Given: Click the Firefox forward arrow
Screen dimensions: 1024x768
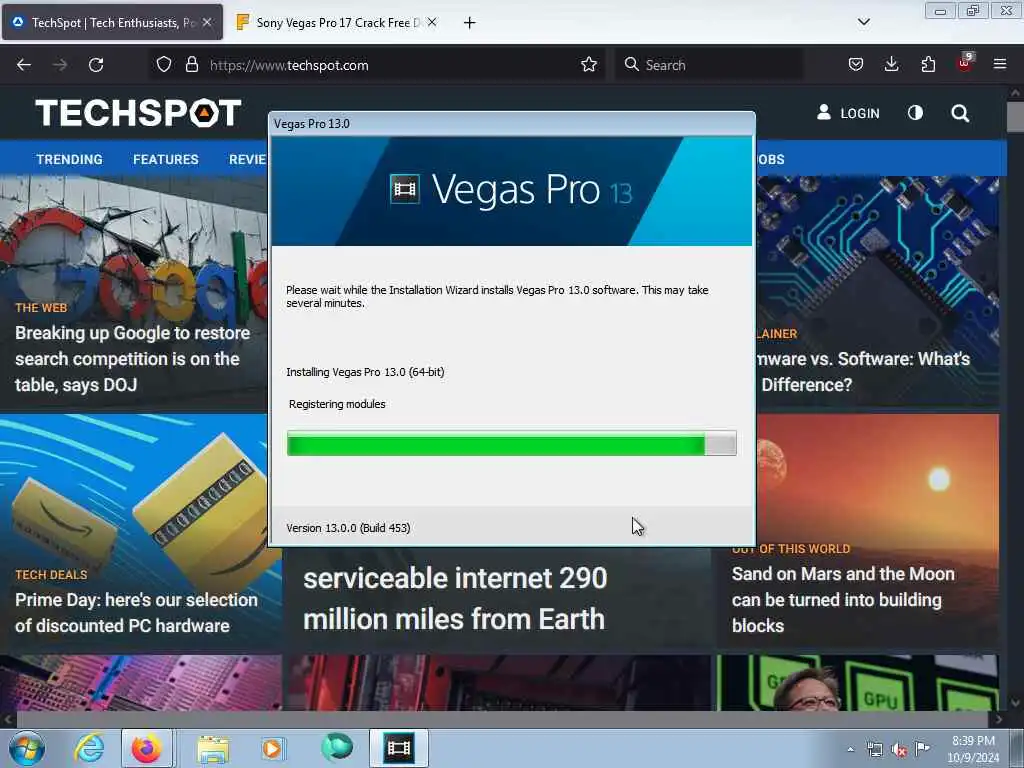Looking at the screenshot, I should pos(60,65).
